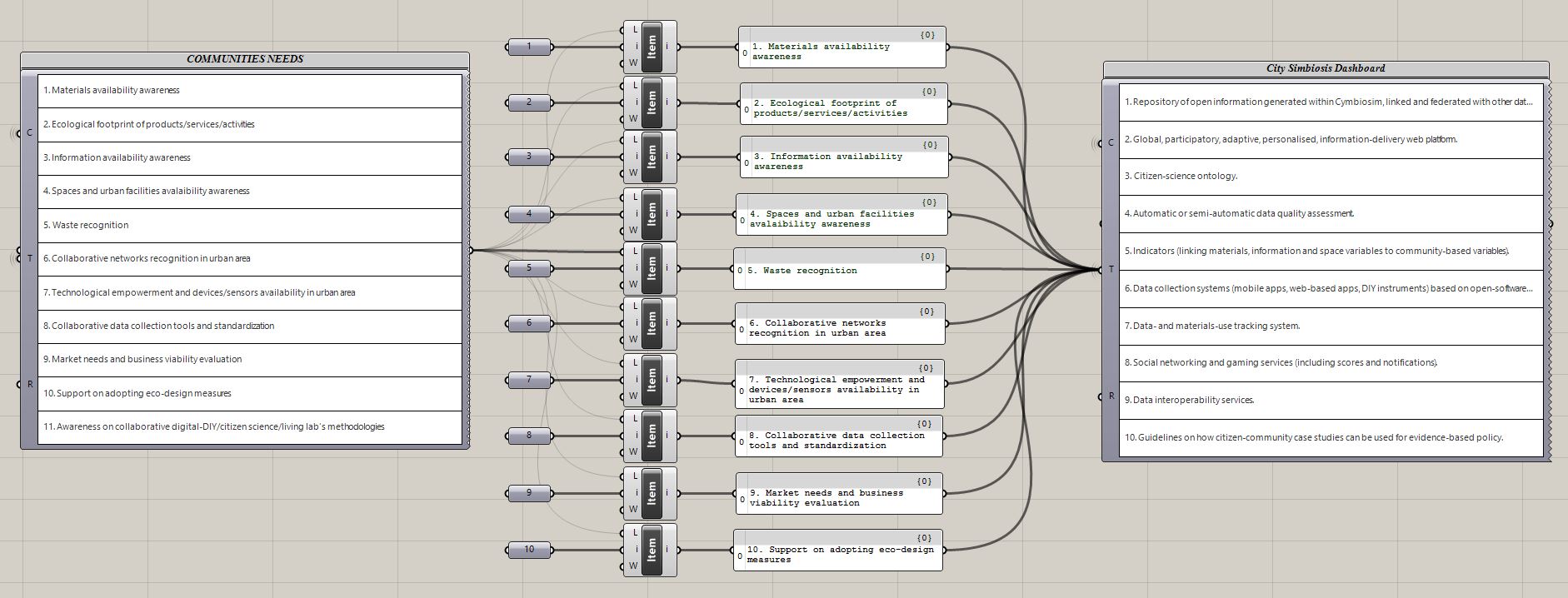
Task: Click '5. Waste recognition' row in Communities Needs
Action: (250, 226)
